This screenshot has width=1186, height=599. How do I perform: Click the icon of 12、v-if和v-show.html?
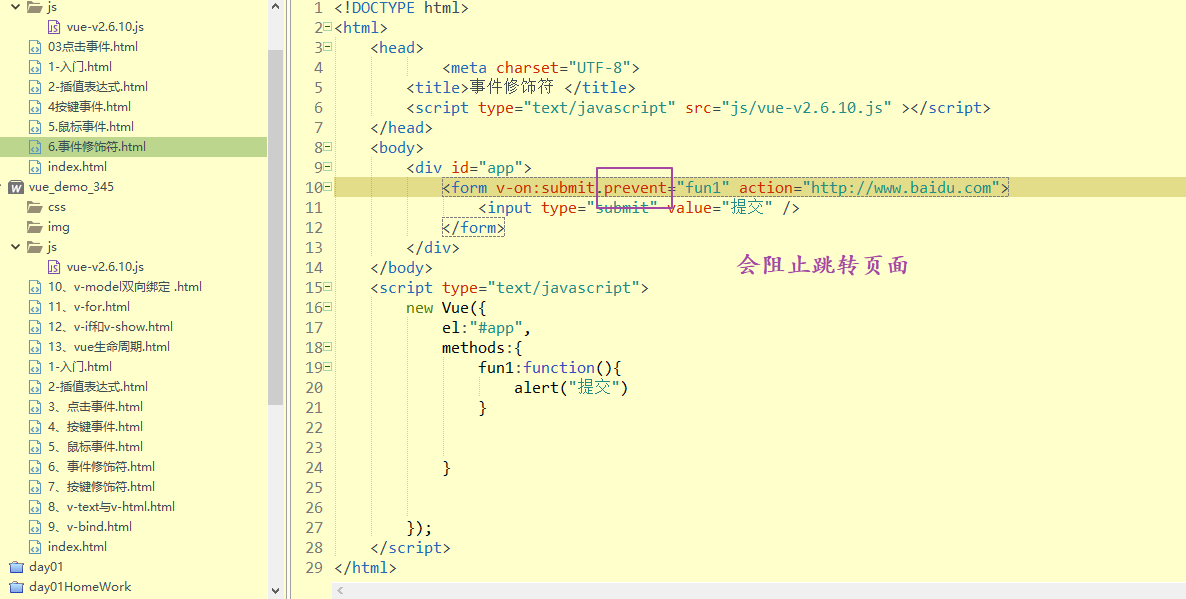pyautogui.click(x=35, y=327)
